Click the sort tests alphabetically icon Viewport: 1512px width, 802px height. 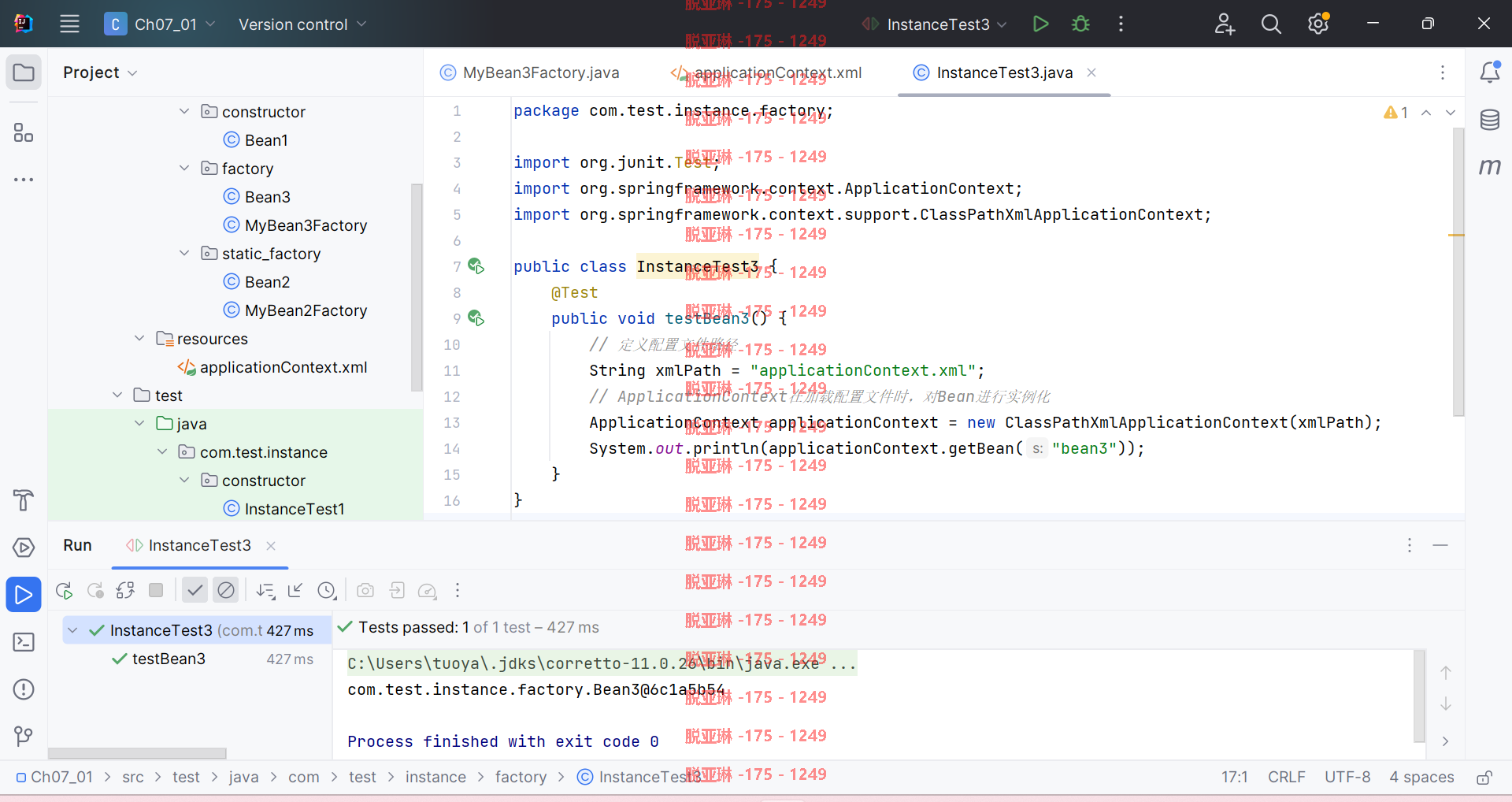[265, 590]
